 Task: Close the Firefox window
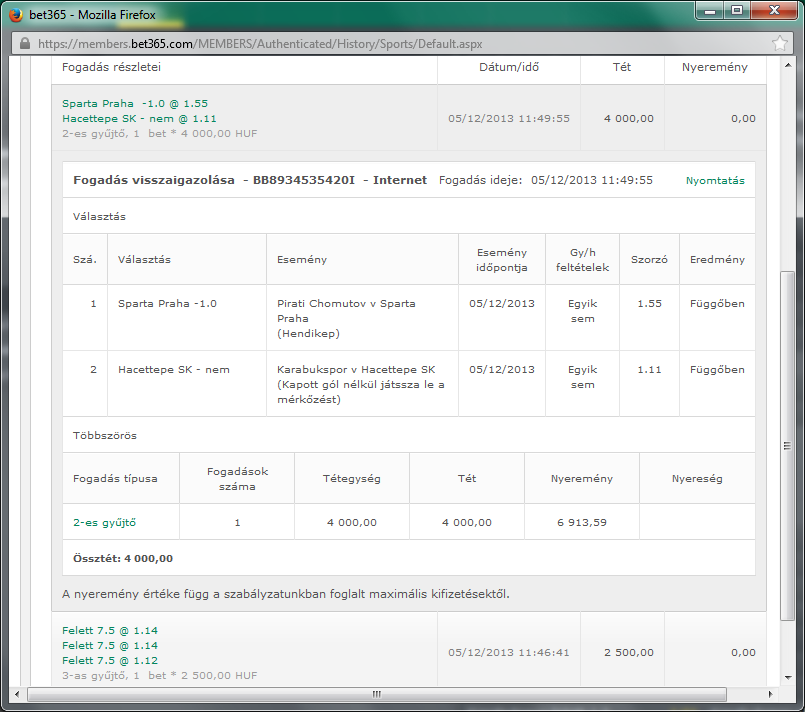click(775, 11)
